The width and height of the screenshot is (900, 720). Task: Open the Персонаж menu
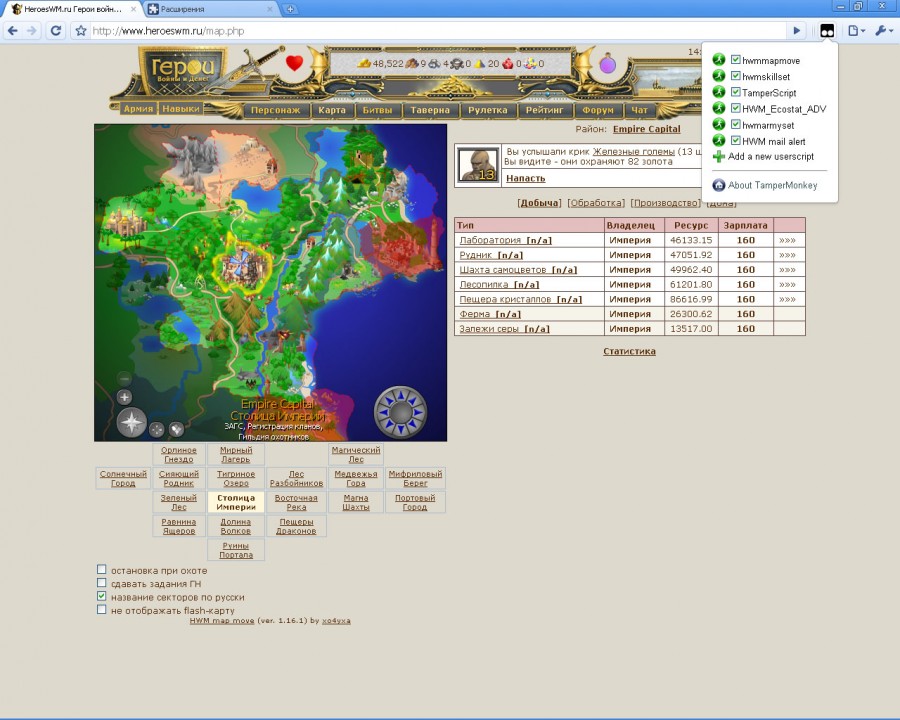(276, 110)
